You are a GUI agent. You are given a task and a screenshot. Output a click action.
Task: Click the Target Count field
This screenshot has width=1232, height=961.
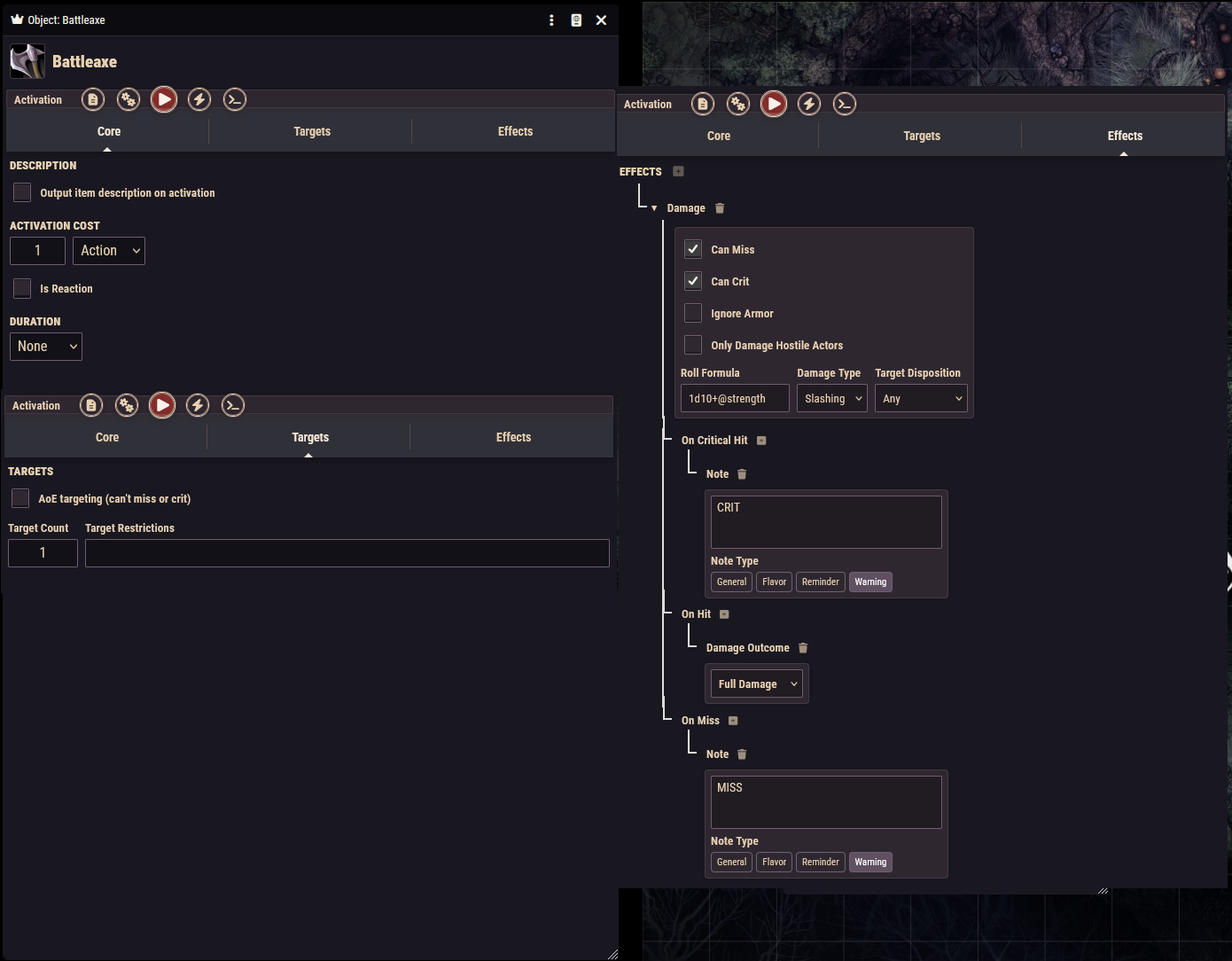pos(43,553)
